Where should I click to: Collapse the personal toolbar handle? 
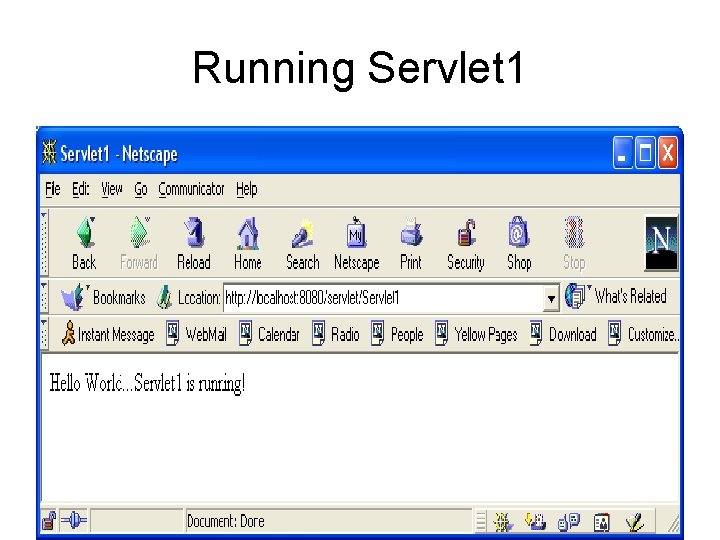[45, 334]
